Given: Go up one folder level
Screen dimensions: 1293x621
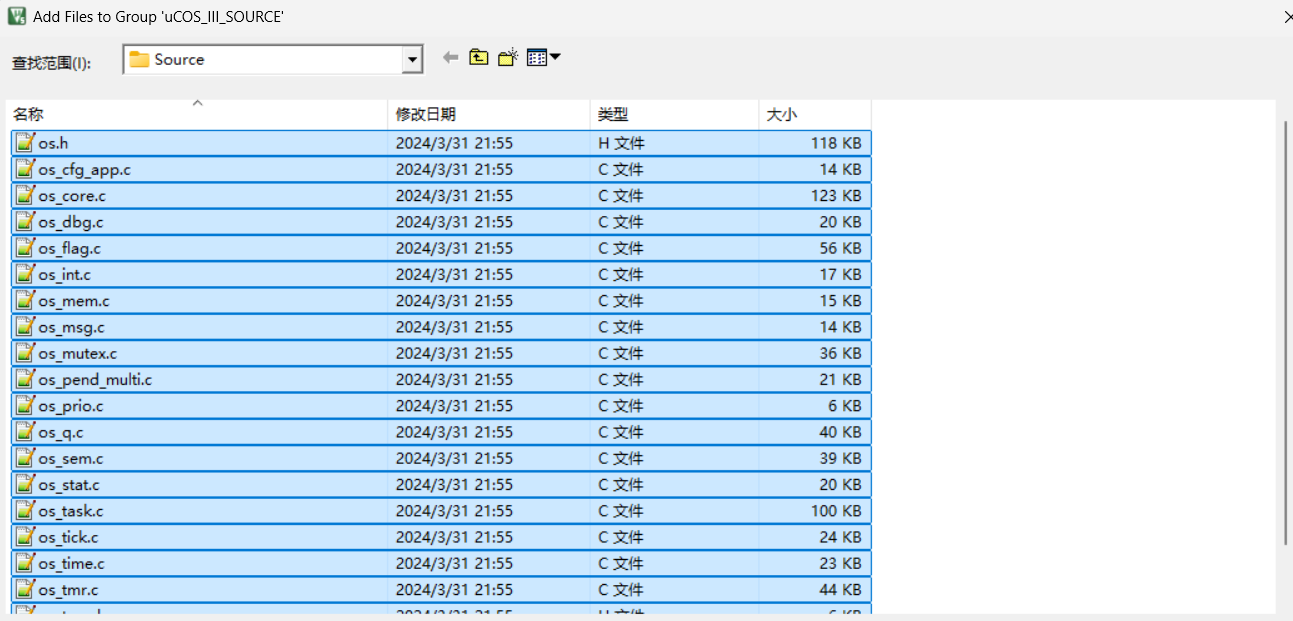Looking at the screenshot, I should 479,58.
